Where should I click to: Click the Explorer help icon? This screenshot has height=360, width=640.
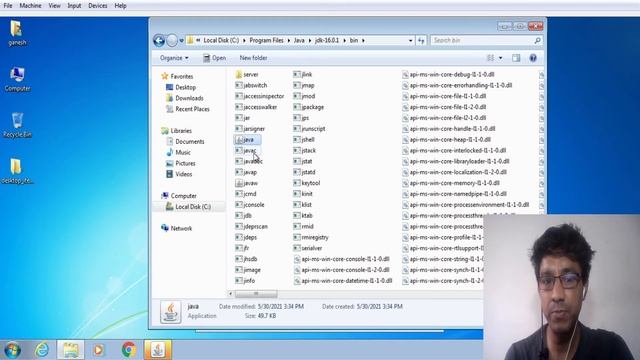point(533,58)
